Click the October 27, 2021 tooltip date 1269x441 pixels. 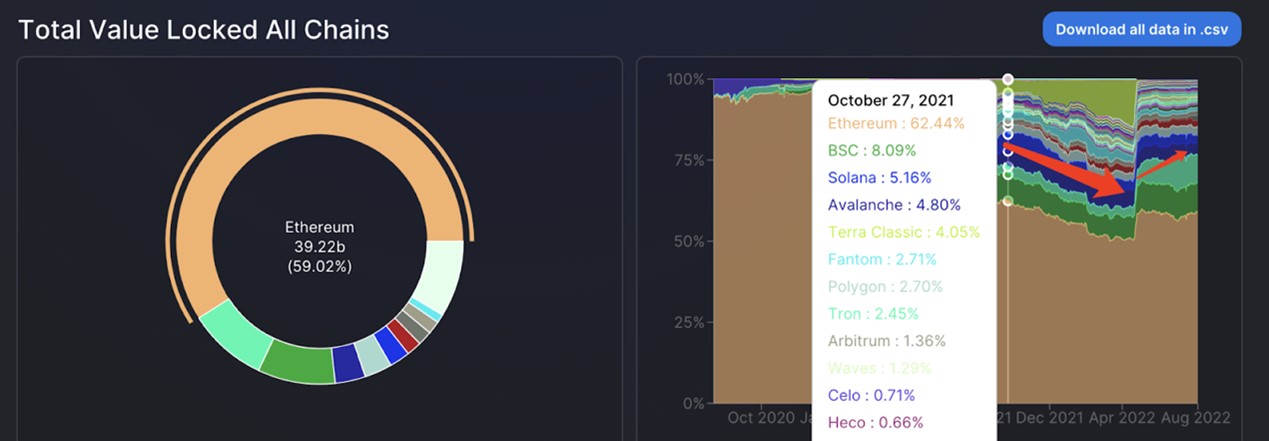pos(891,100)
